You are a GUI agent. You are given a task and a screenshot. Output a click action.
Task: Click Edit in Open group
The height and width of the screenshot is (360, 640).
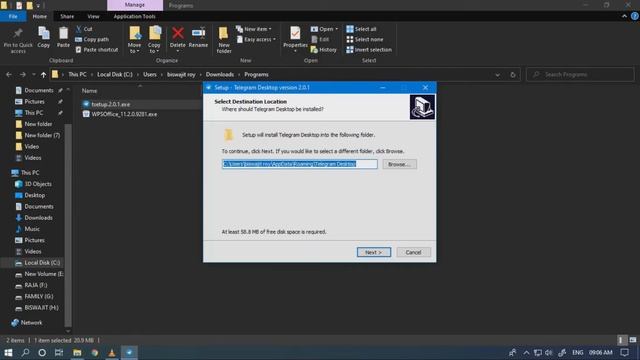click(320, 39)
